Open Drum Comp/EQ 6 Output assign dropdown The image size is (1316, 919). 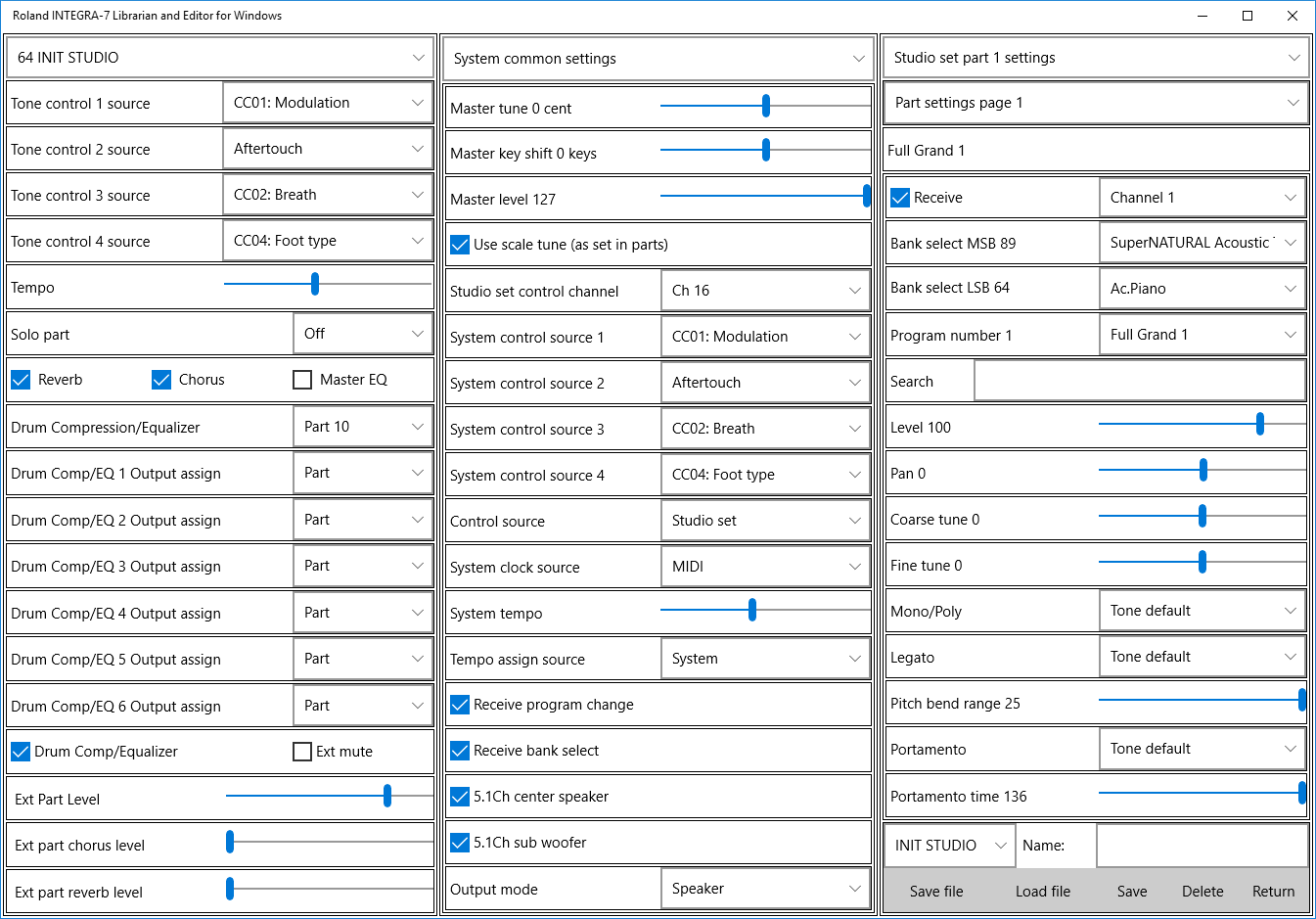point(363,706)
